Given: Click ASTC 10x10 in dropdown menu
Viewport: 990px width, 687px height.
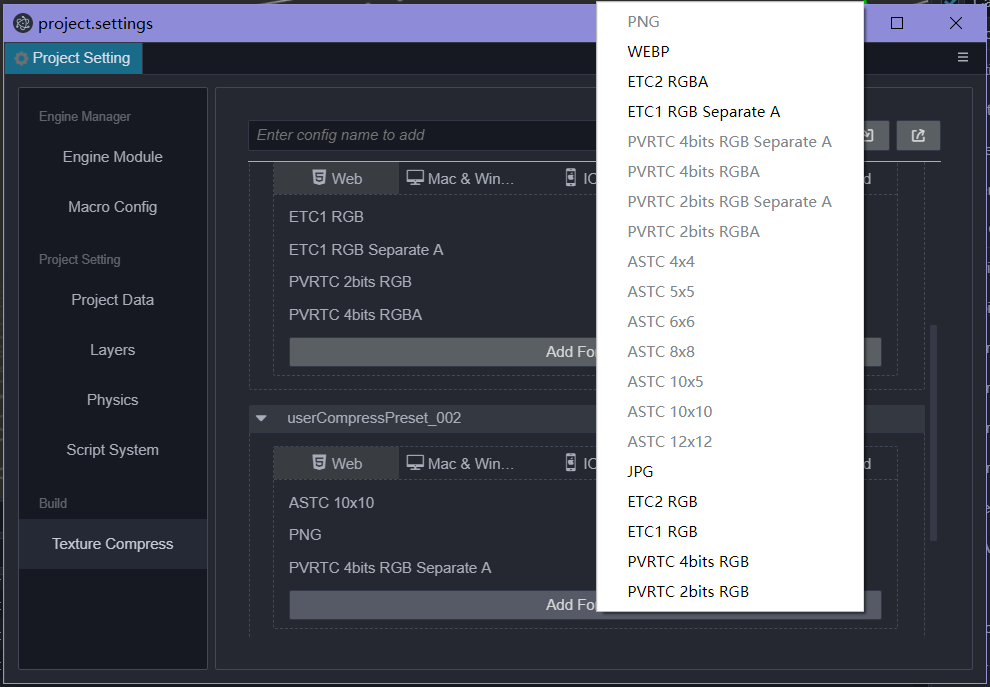Looking at the screenshot, I should click(730, 412).
